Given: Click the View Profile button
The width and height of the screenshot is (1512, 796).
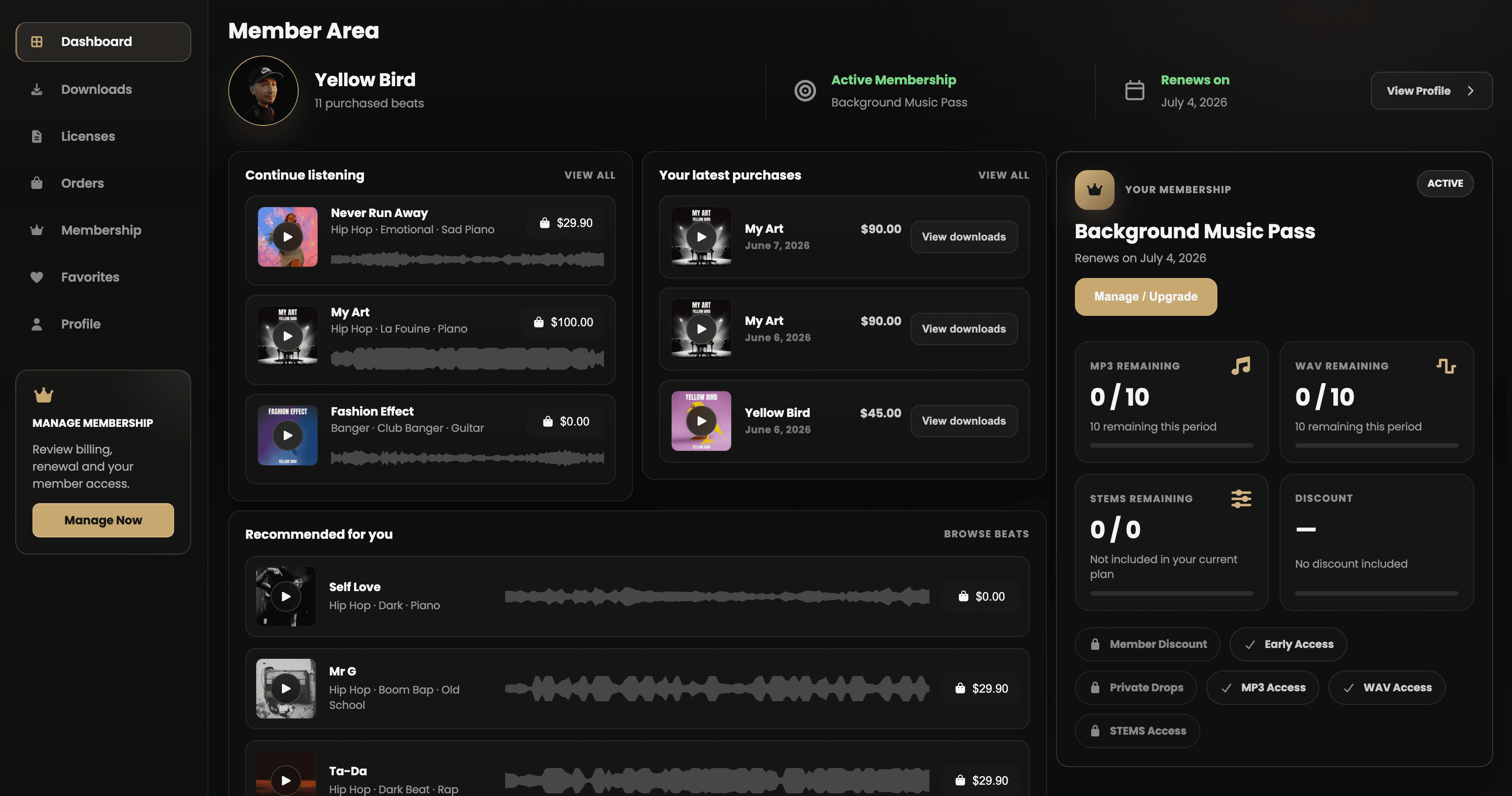Looking at the screenshot, I should (x=1431, y=91).
